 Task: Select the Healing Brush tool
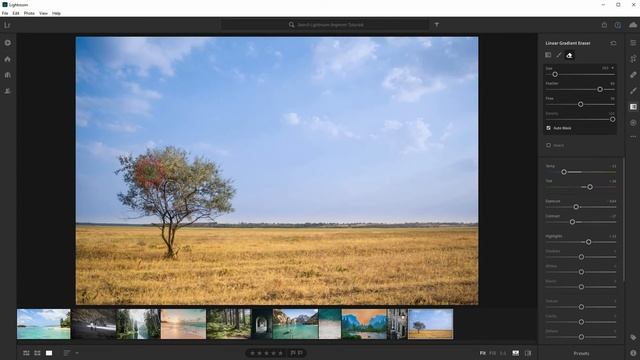(x=633, y=75)
